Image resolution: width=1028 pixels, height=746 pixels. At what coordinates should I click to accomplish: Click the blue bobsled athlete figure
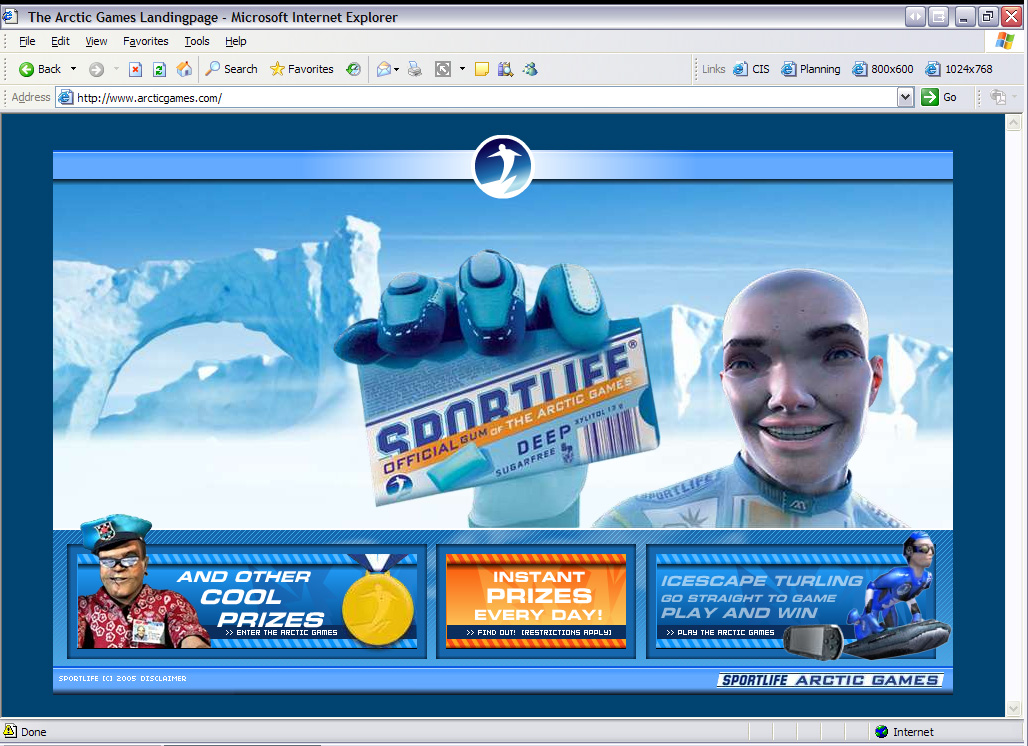[x=898, y=593]
